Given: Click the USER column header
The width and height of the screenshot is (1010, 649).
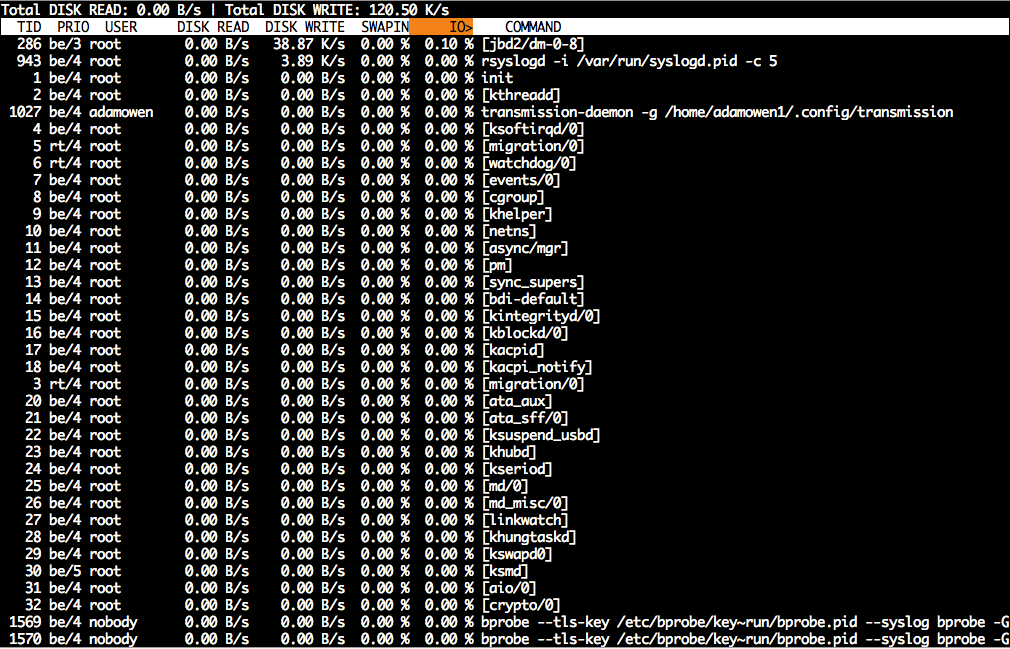Looking at the screenshot, I should pyautogui.click(x=121, y=27).
